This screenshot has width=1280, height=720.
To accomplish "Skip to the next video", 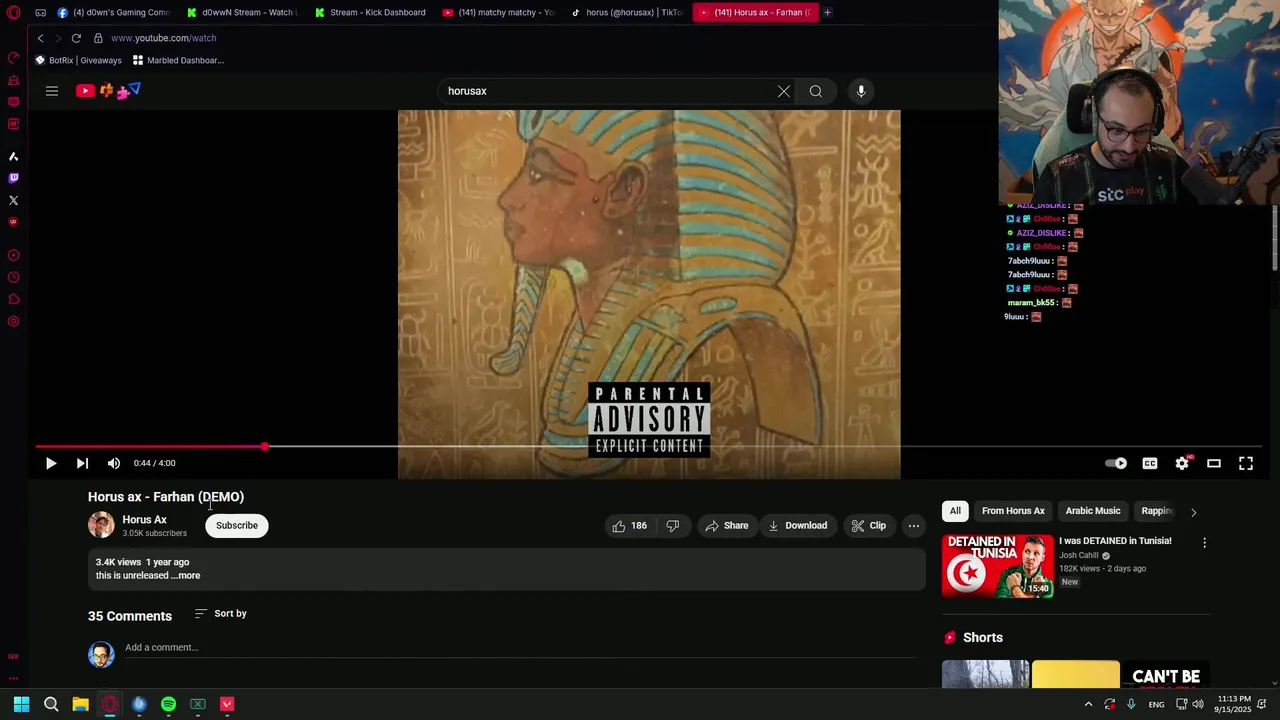I will click(82, 463).
